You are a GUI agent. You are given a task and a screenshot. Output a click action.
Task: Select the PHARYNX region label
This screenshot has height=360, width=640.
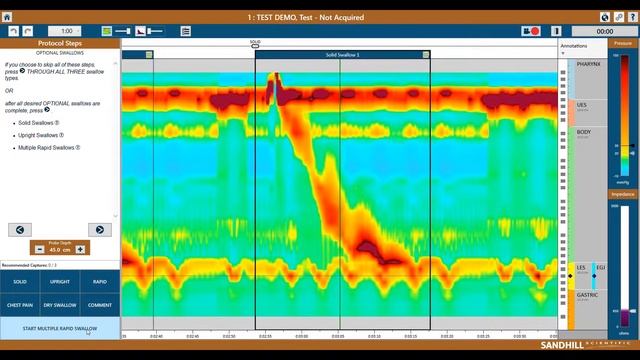pos(588,64)
